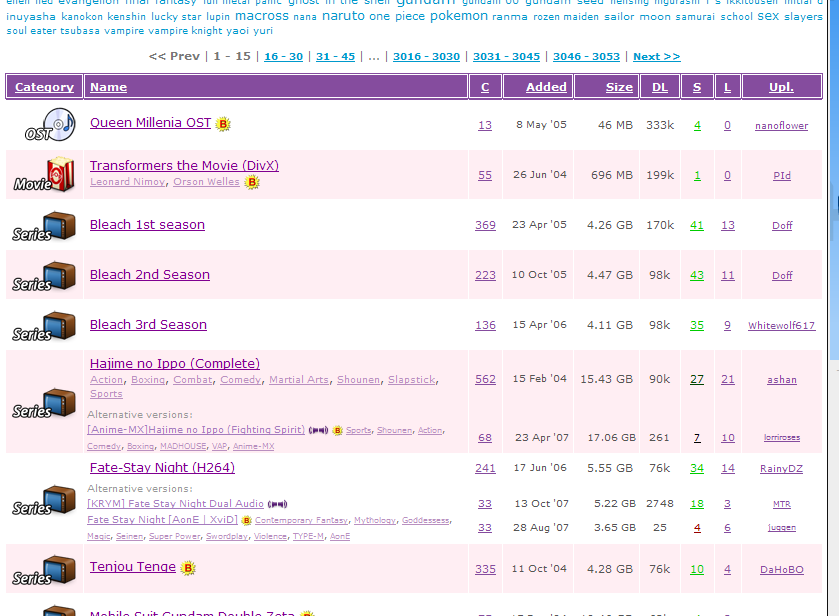Open [KRYM] Fate Stay Night Dual Audio
The image size is (839, 616).
pyautogui.click(x=176, y=504)
